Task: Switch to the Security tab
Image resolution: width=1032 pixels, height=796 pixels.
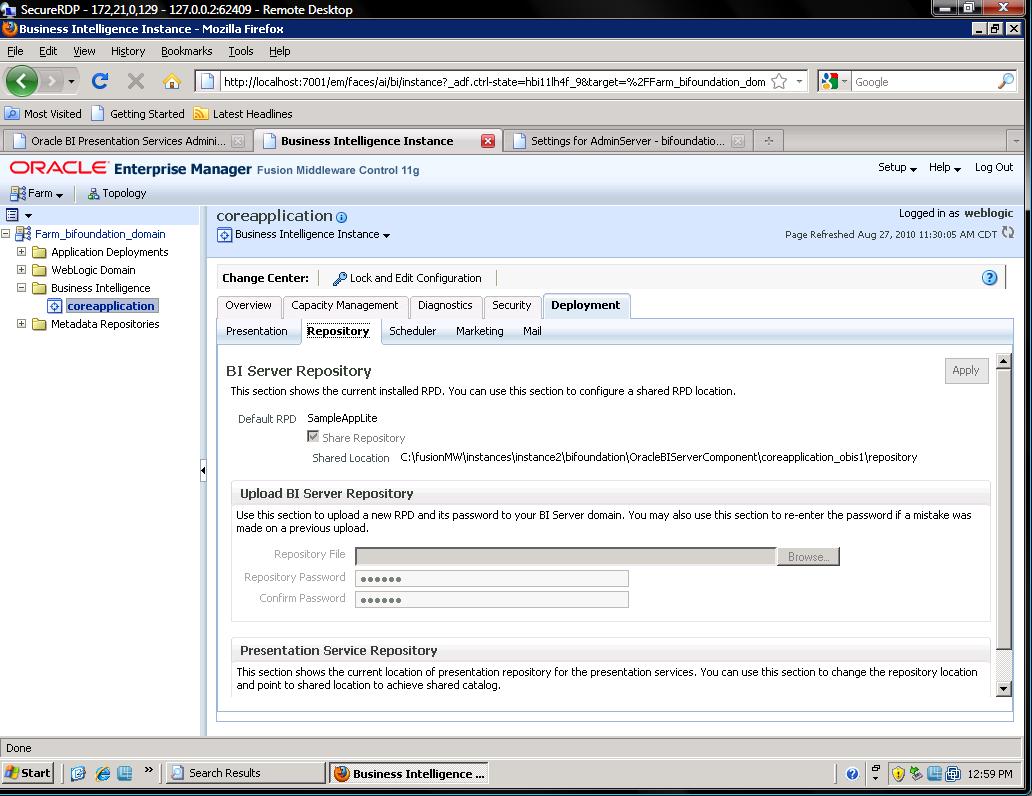Action: click(511, 305)
